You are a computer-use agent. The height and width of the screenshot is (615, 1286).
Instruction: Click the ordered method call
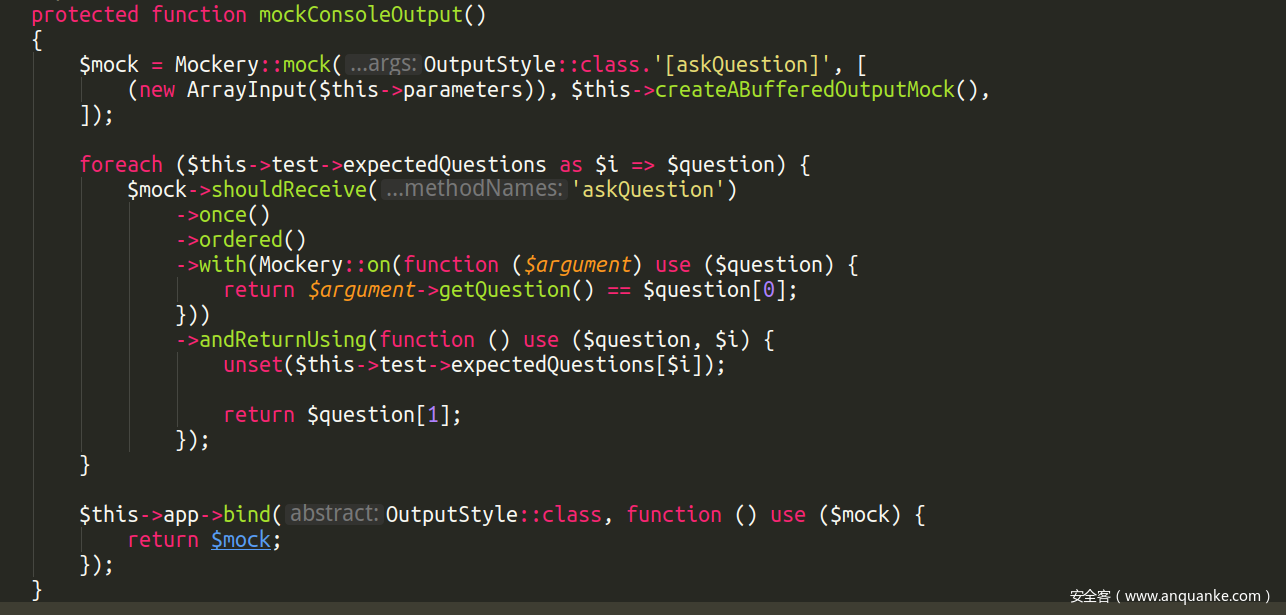point(240,240)
